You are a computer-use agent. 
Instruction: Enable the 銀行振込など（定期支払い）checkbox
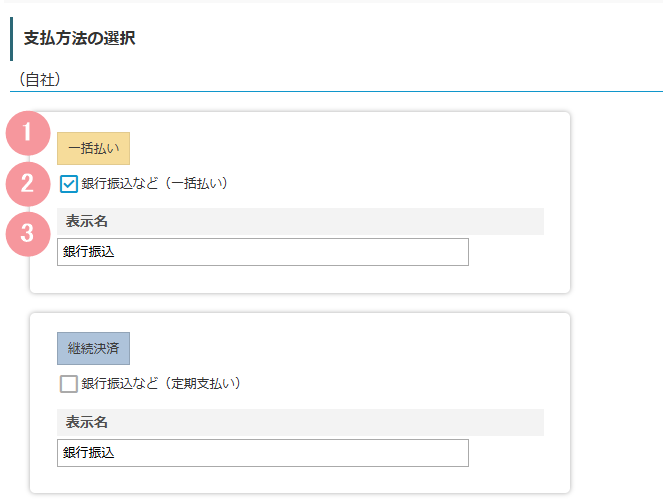pyautogui.click(x=69, y=384)
